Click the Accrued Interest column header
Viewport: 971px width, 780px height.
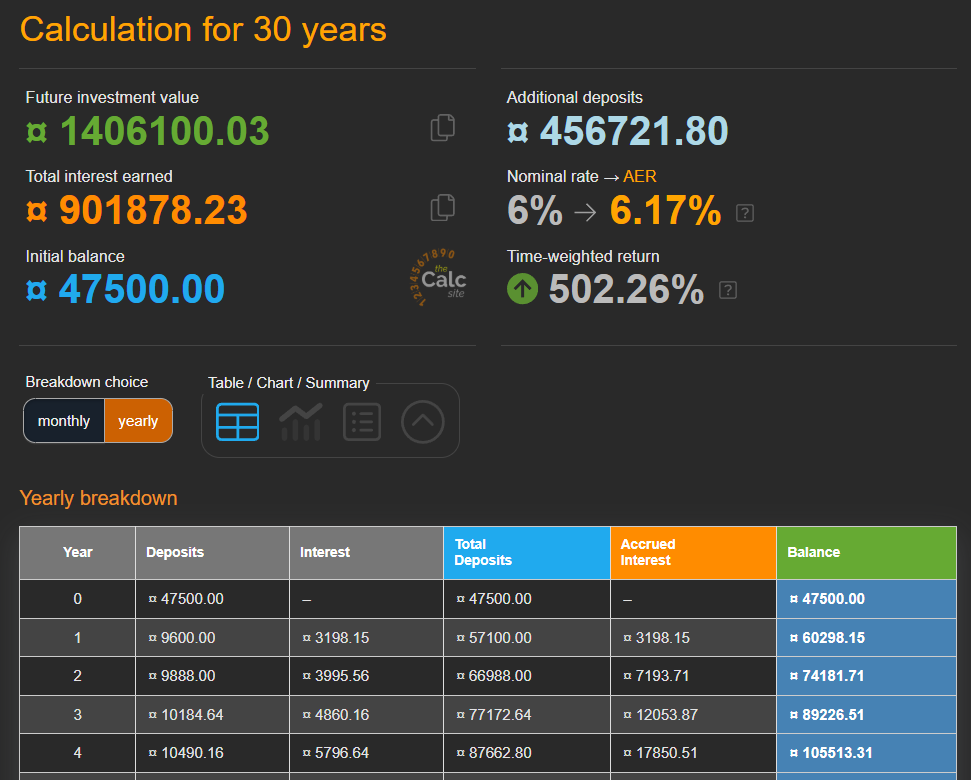pyautogui.click(x=693, y=552)
